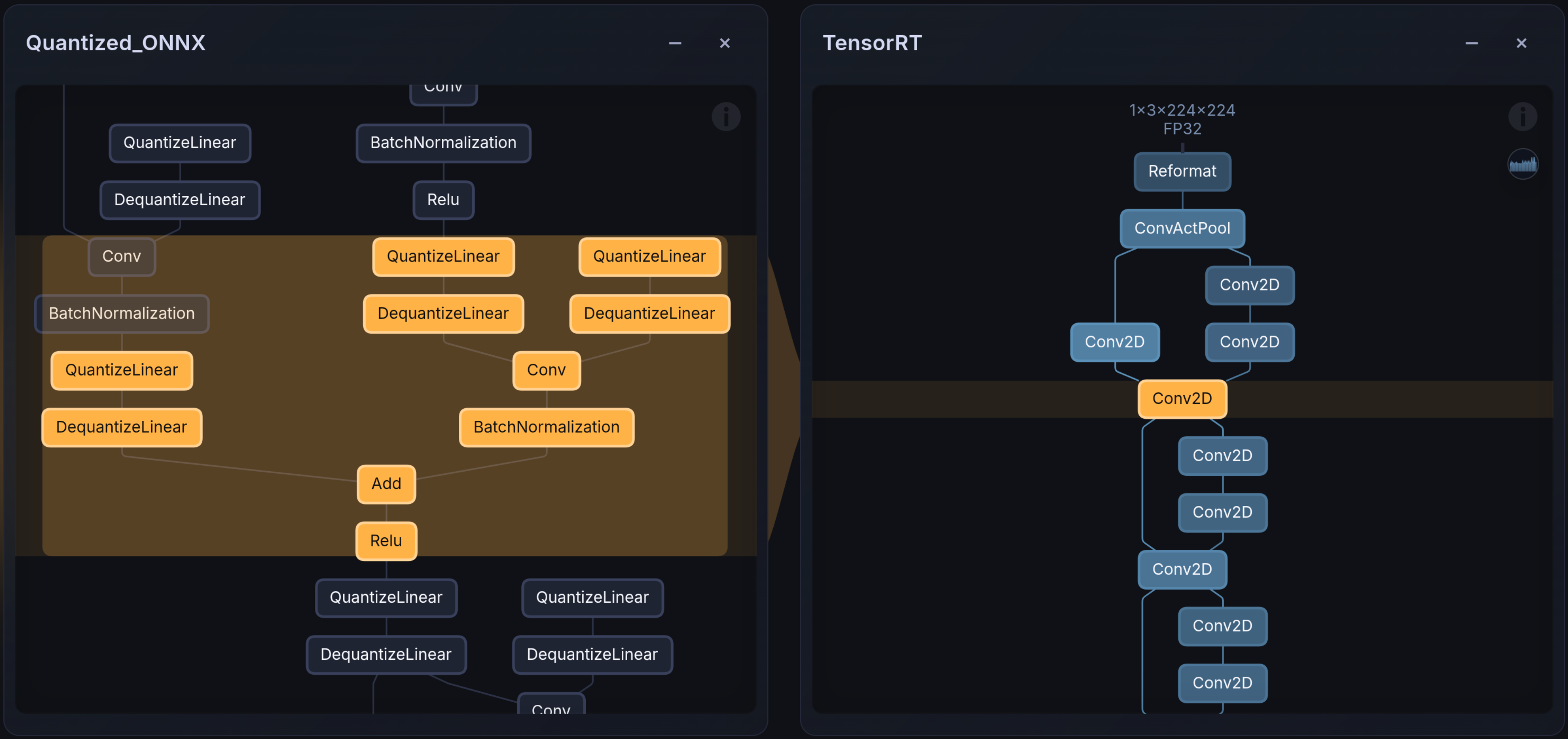1568x739 pixels.
Task: Select the Relu node below the Add node
Action: (386, 541)
